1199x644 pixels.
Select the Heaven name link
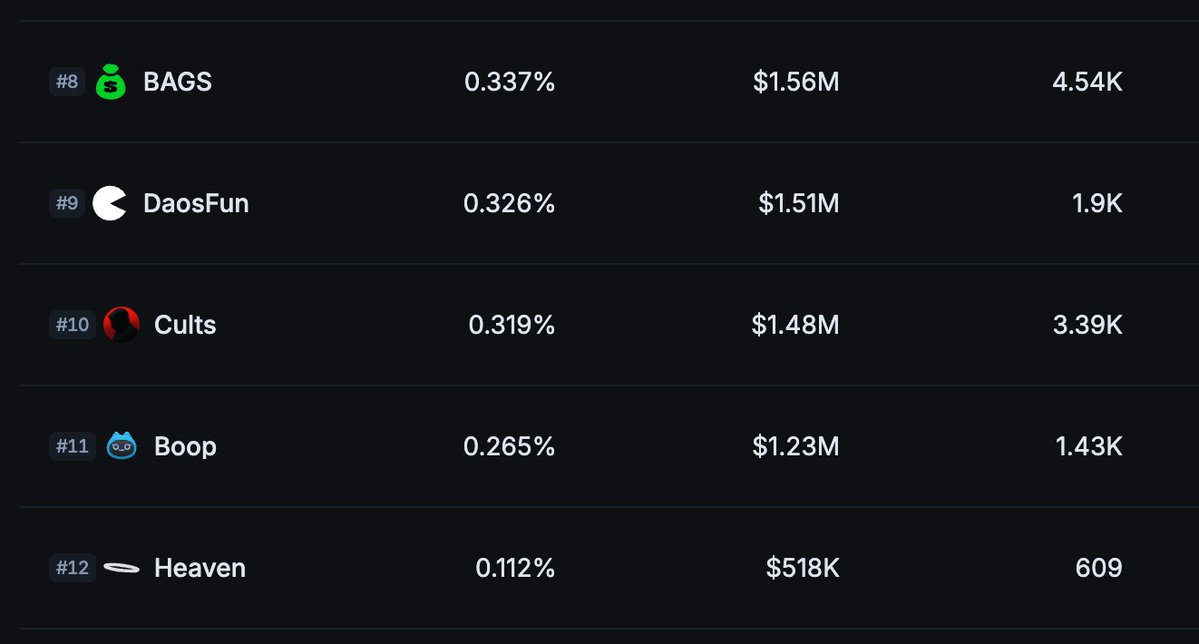point(200,568)
